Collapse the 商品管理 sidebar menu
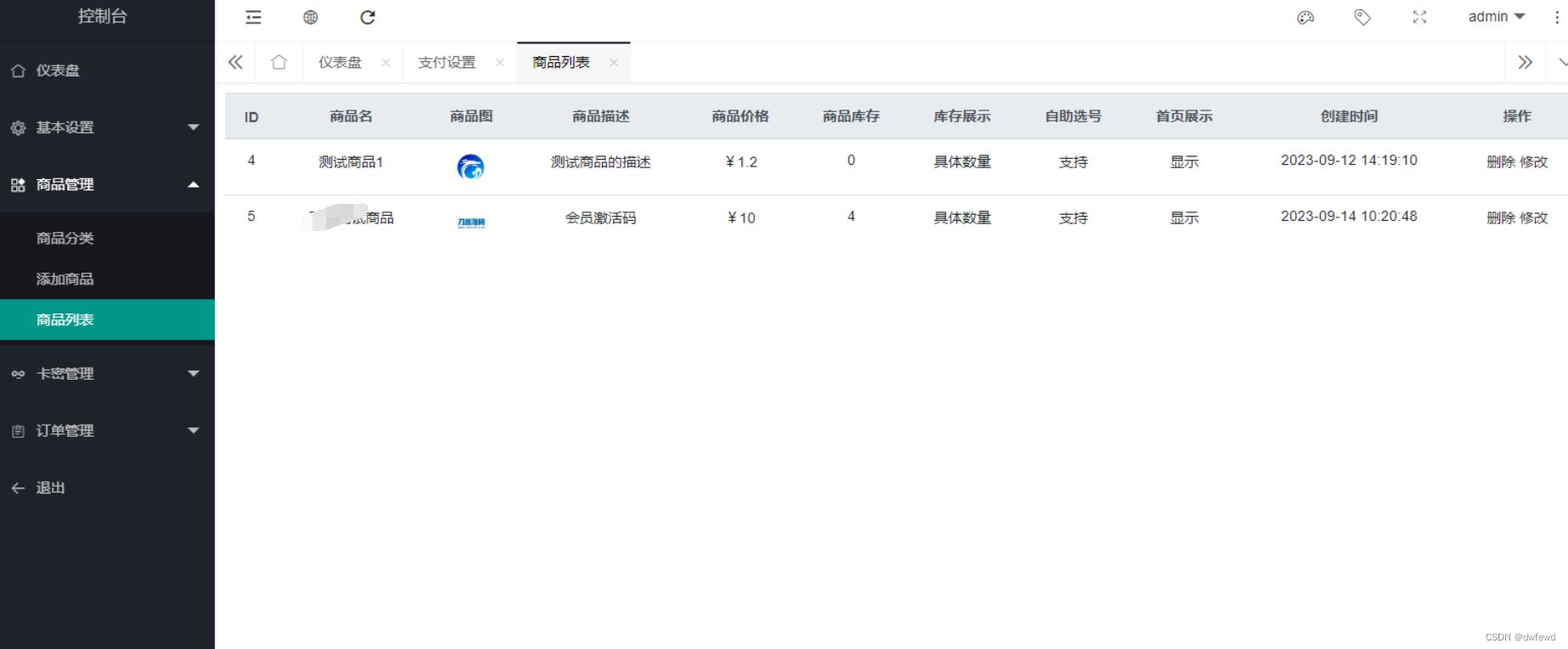 point(107,184)
